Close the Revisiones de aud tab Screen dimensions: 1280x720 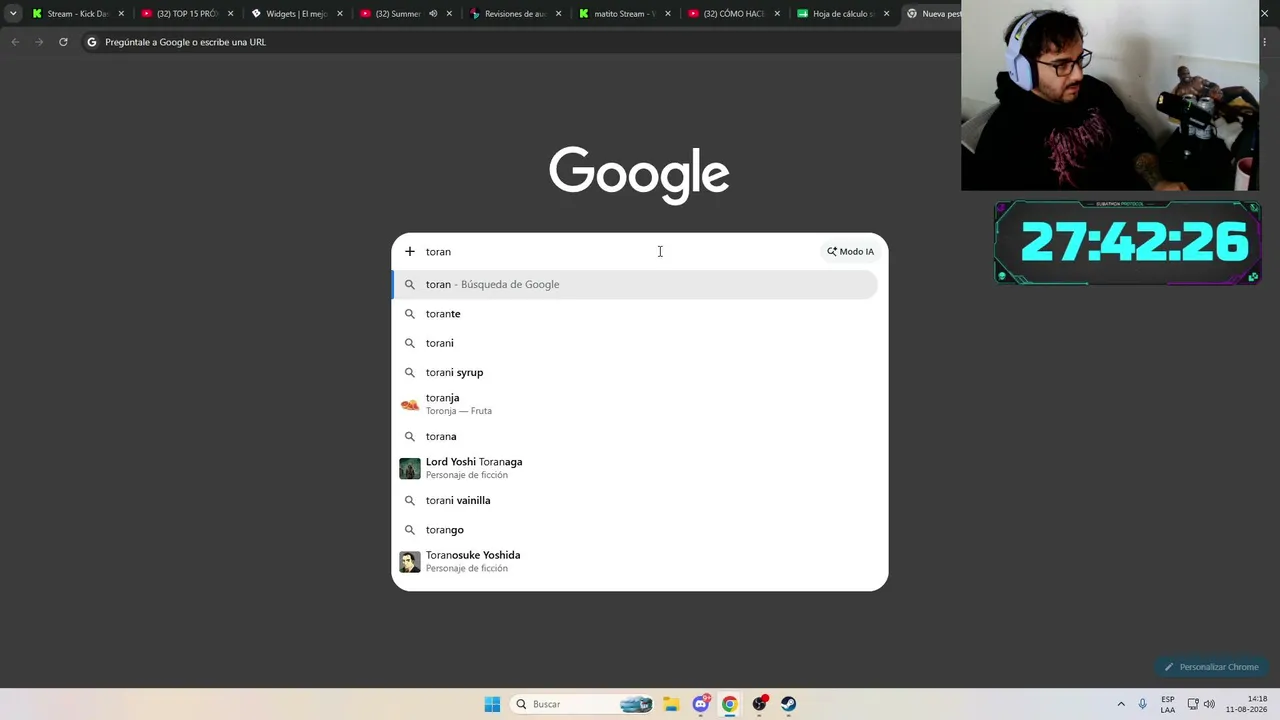coord(558,14)
